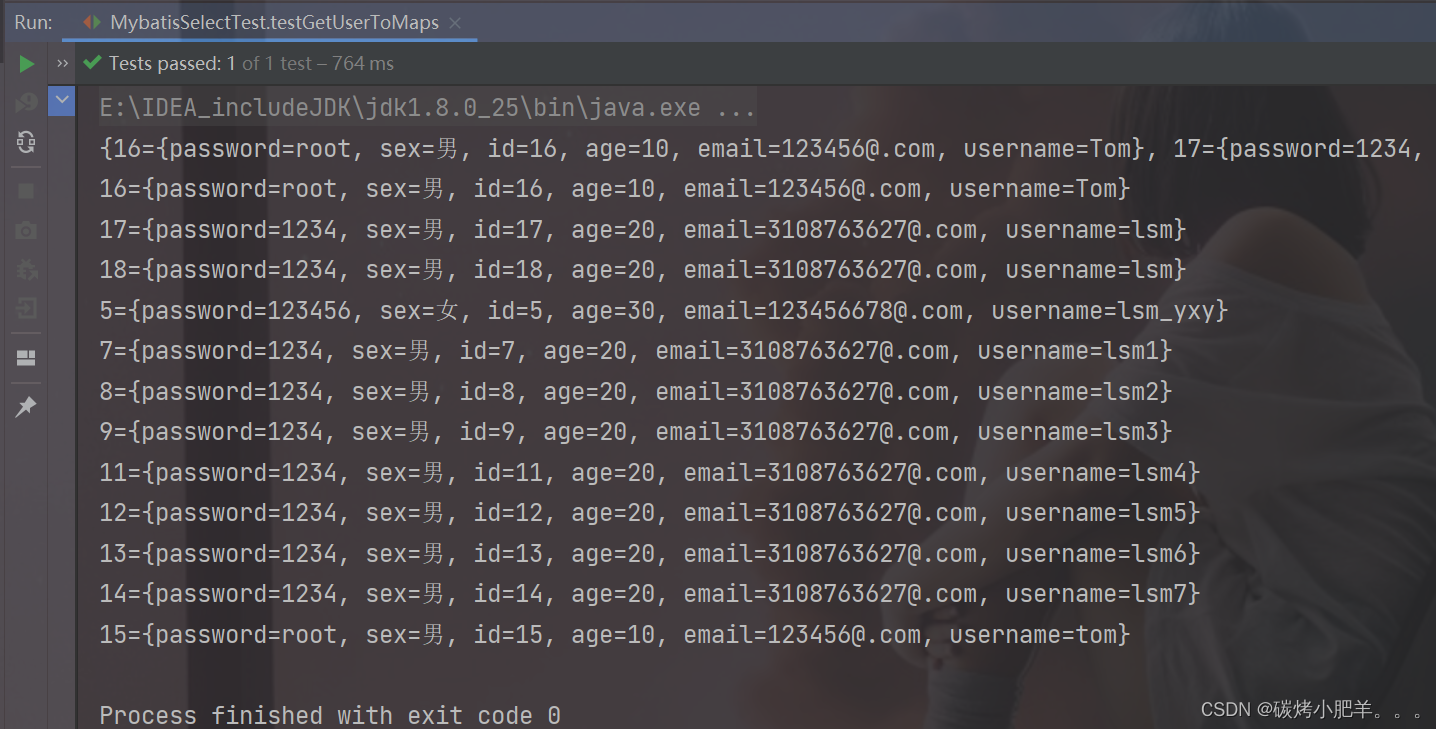Toggle the auto-test rerun icon
The width and height of the screenshot is (1436, 729).
click(27, 142)
